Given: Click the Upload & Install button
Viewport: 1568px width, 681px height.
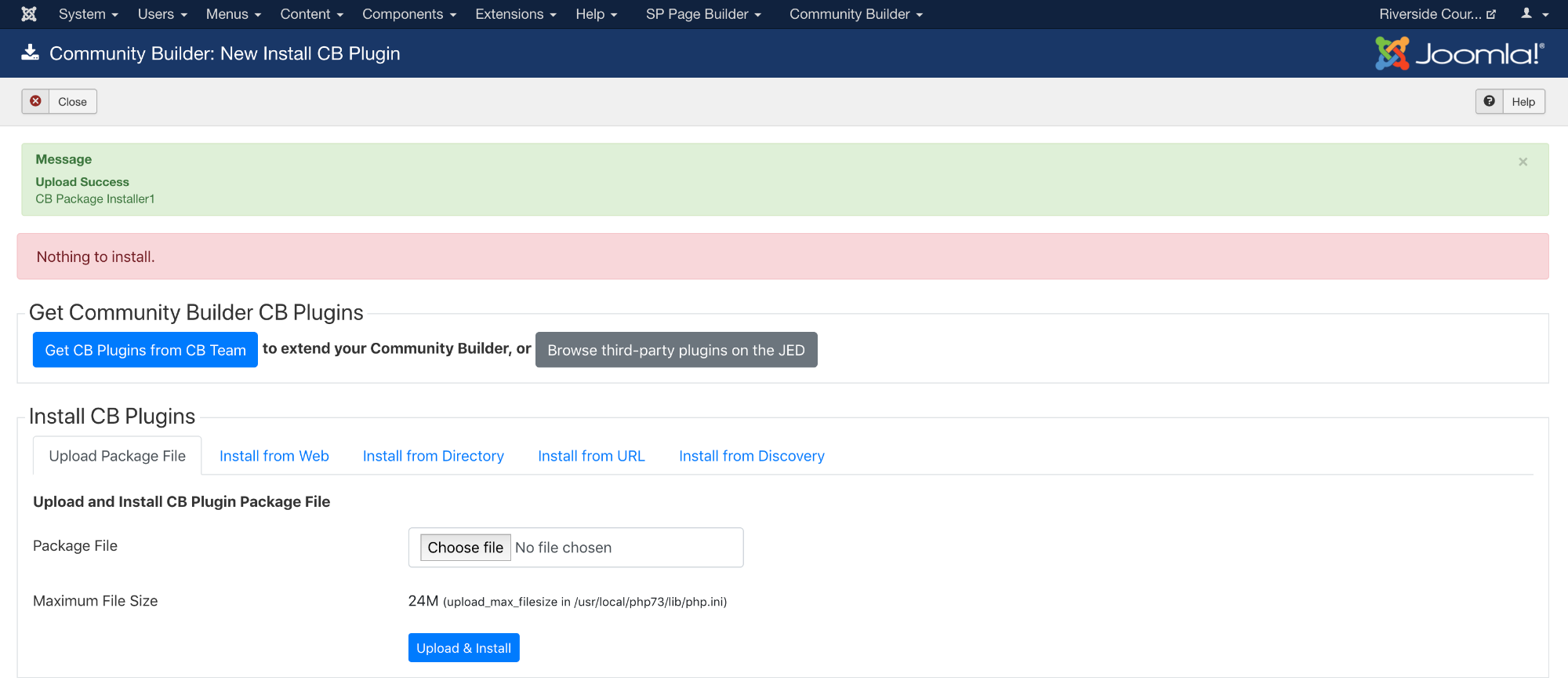Looking at the screenshot, I should point(463,648).
